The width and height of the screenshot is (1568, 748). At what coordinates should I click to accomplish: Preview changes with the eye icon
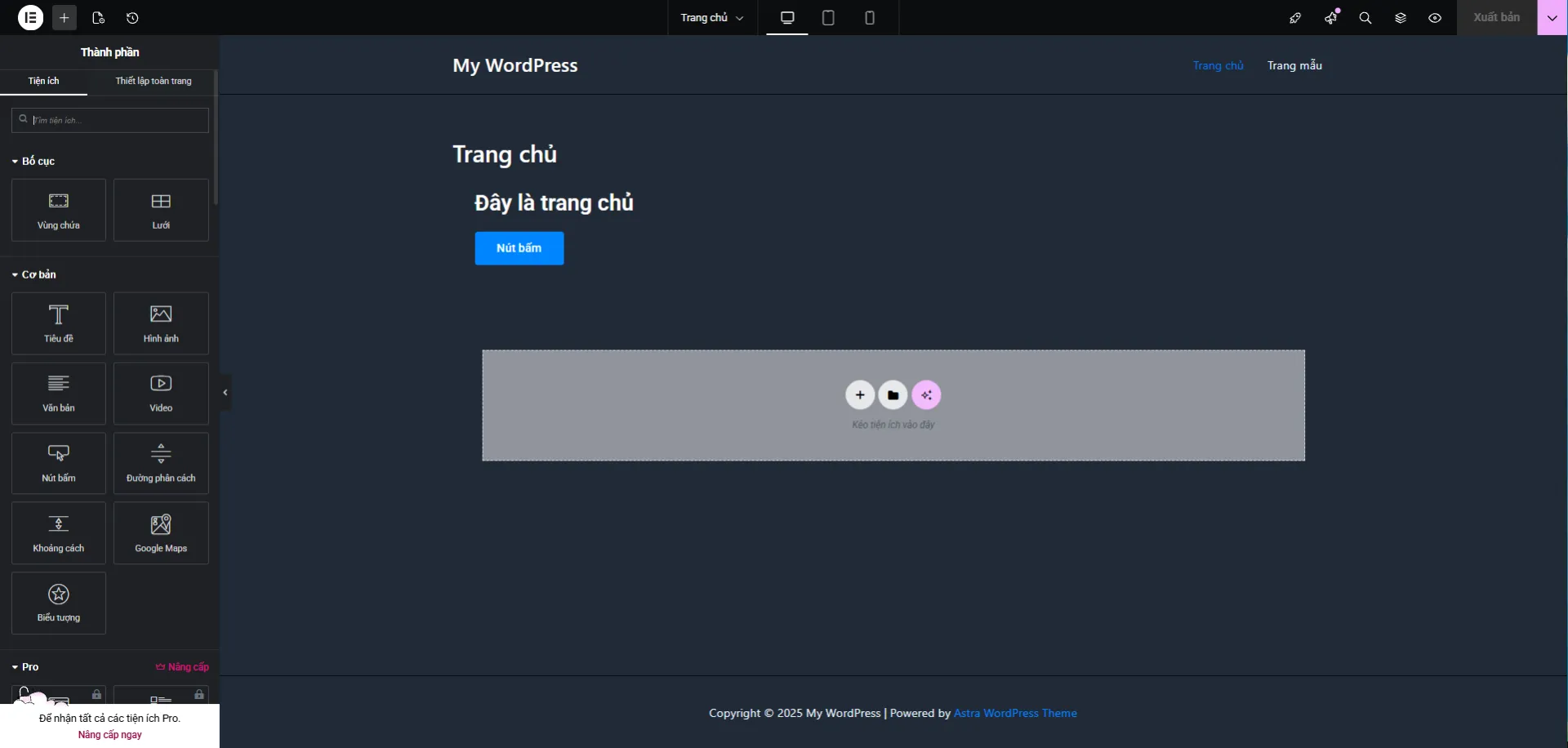click(1435, 18)
